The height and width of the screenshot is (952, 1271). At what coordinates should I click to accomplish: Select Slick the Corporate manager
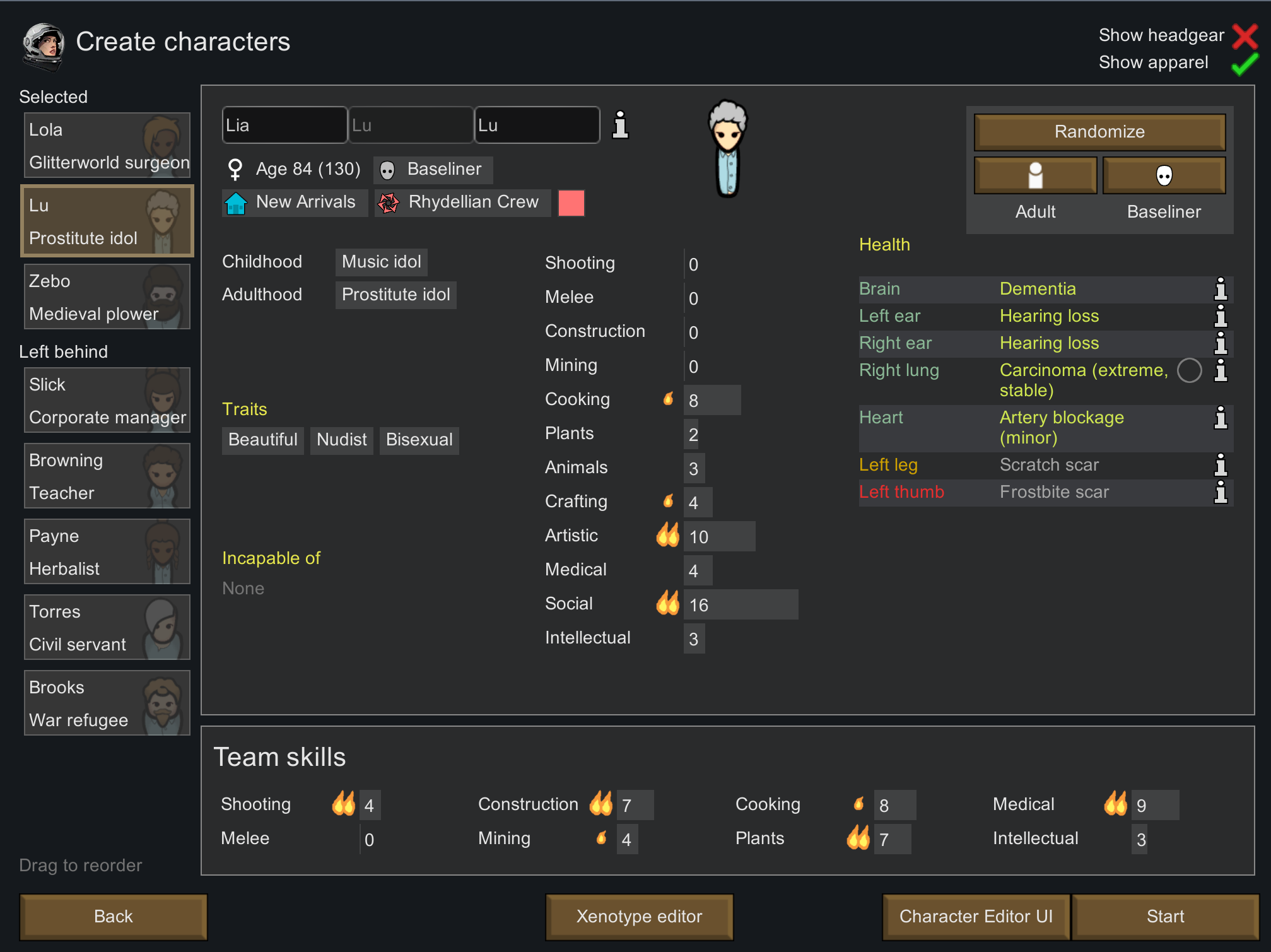[107, 401]
